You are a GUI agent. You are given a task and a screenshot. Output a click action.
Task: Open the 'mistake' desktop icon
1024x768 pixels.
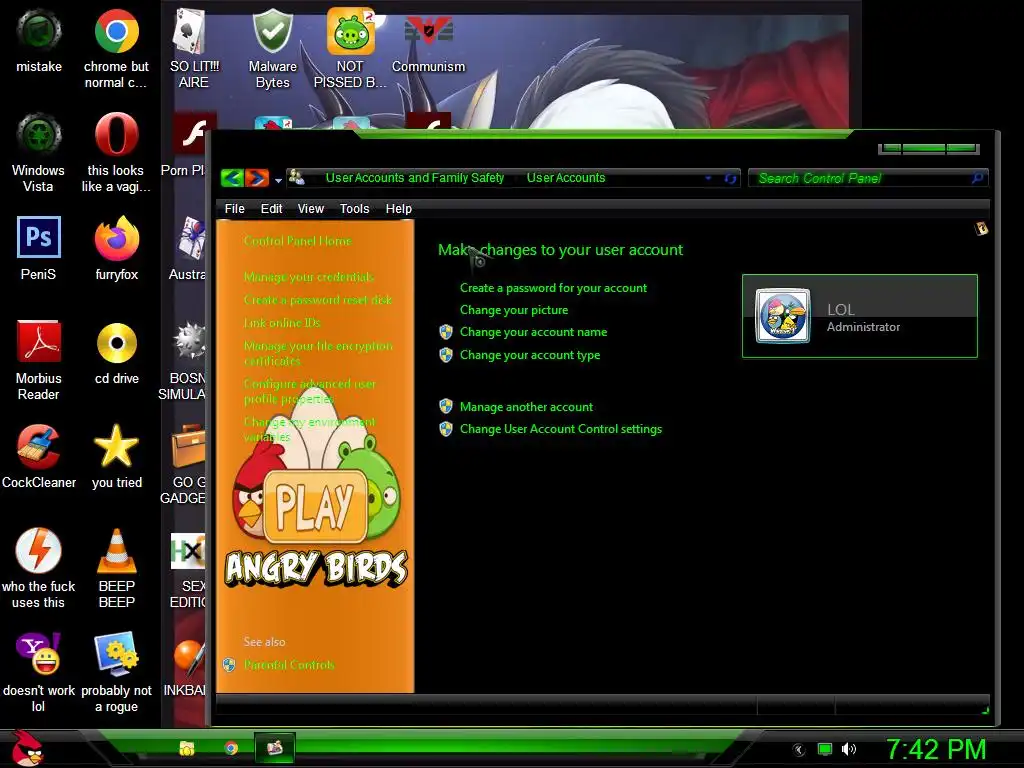tap(39, 42)
